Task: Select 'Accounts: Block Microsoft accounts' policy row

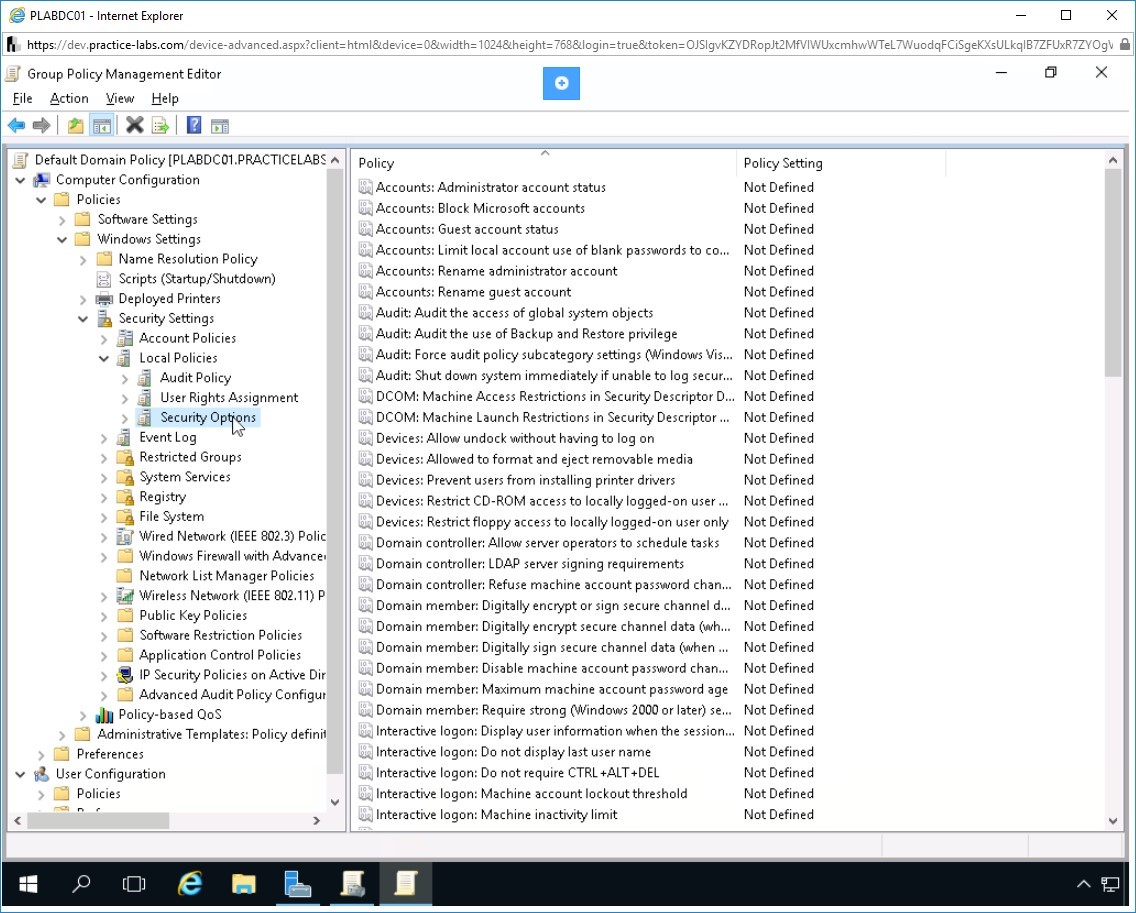Action: tap(480, 209)
